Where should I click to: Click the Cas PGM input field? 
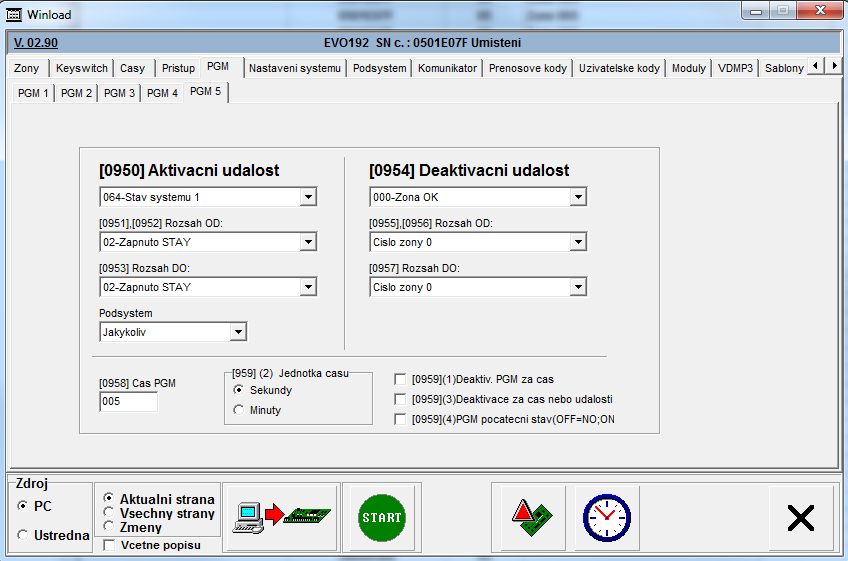pyautogui.click(x=128, y=402)
